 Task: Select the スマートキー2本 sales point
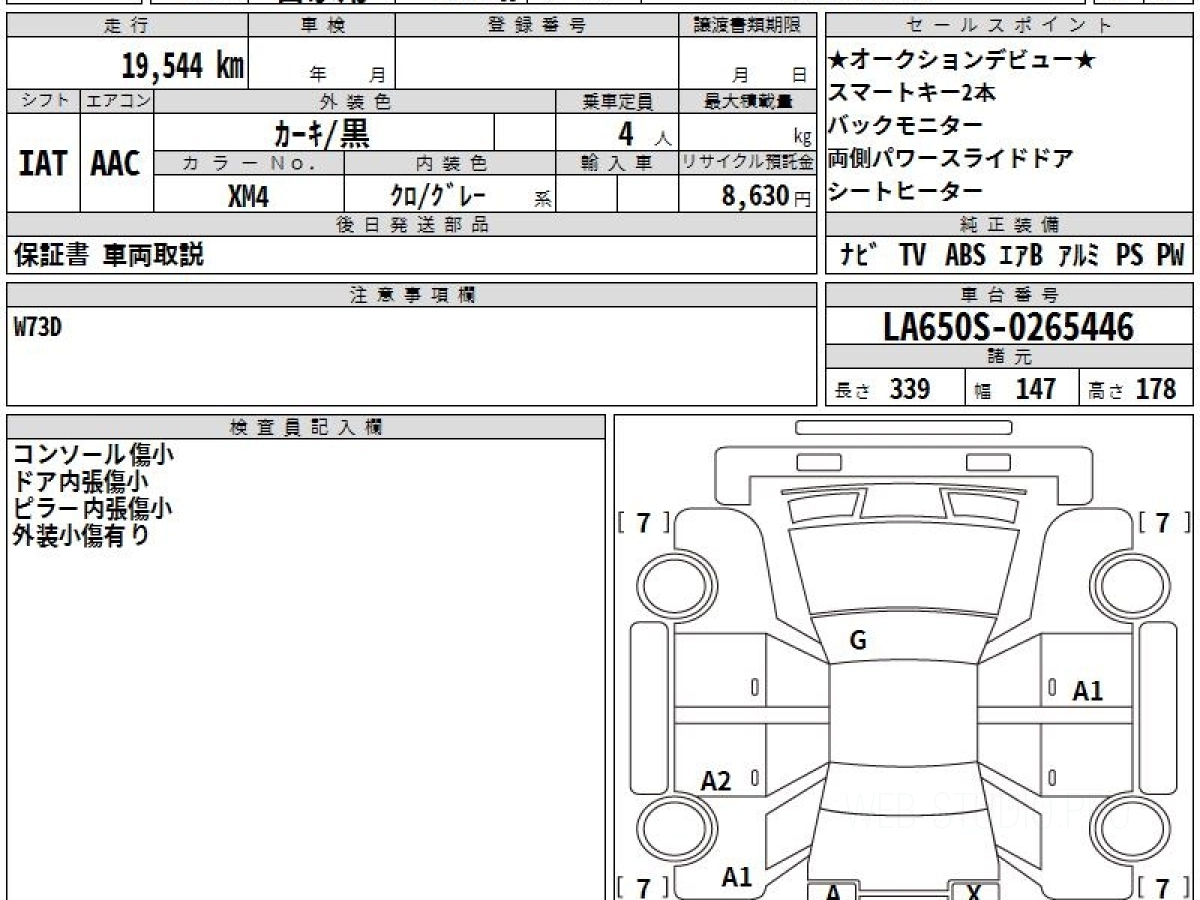coord(912,93)
